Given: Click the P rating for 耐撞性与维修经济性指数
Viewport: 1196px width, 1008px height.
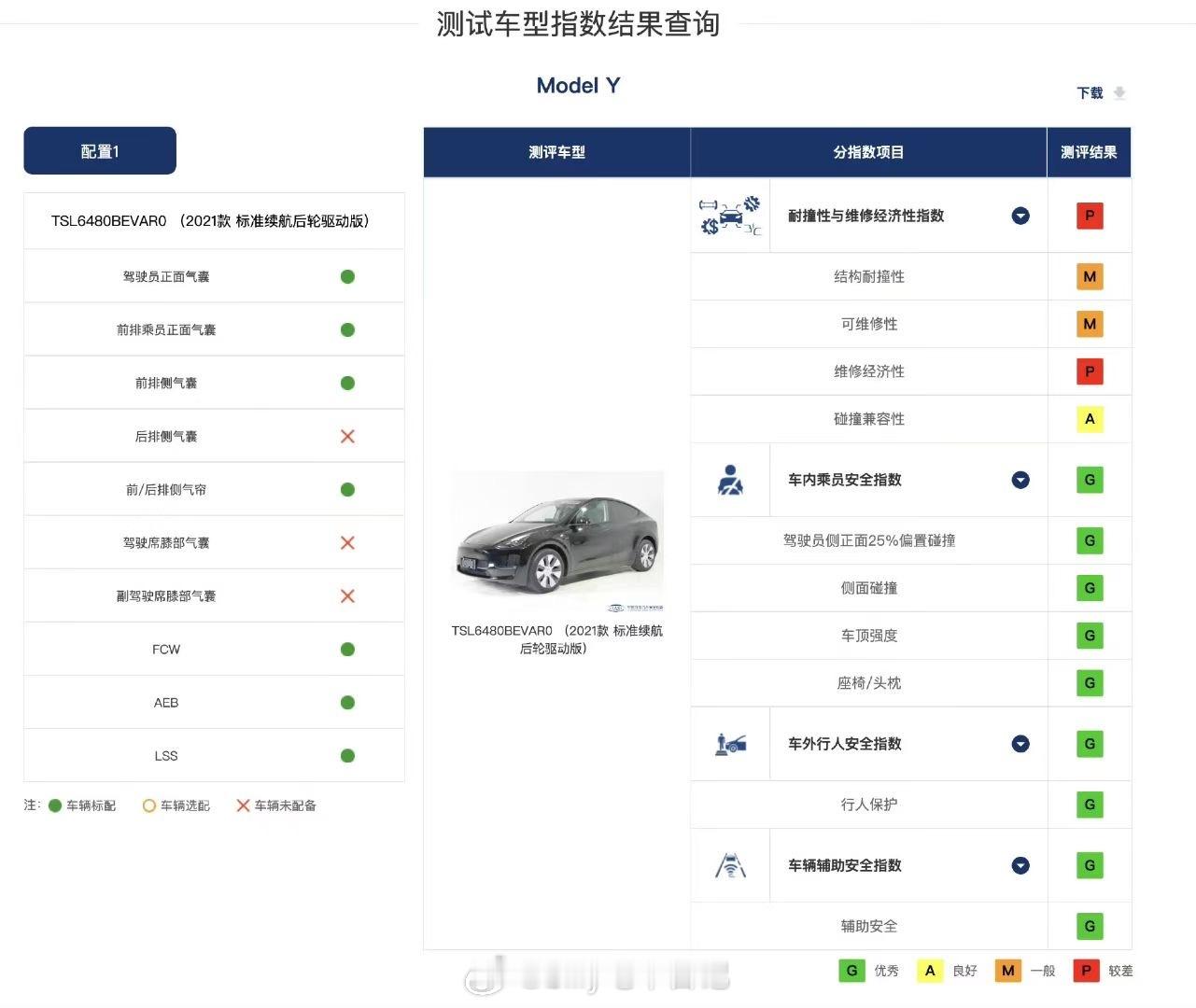Looking at the screenshot, I should point(1090,216).
